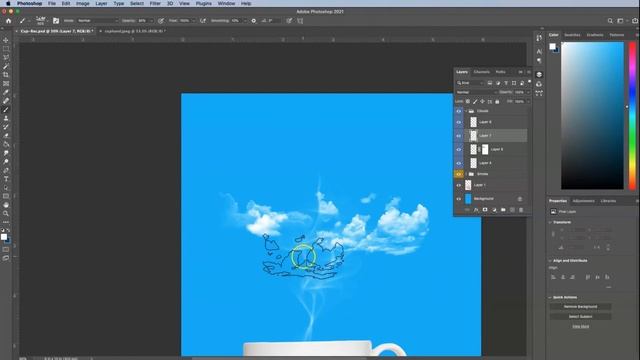Image resolution: width=640 pixels, height=360 pixels.
Task: Pick a color in the color field
Action: pos(592,116)
